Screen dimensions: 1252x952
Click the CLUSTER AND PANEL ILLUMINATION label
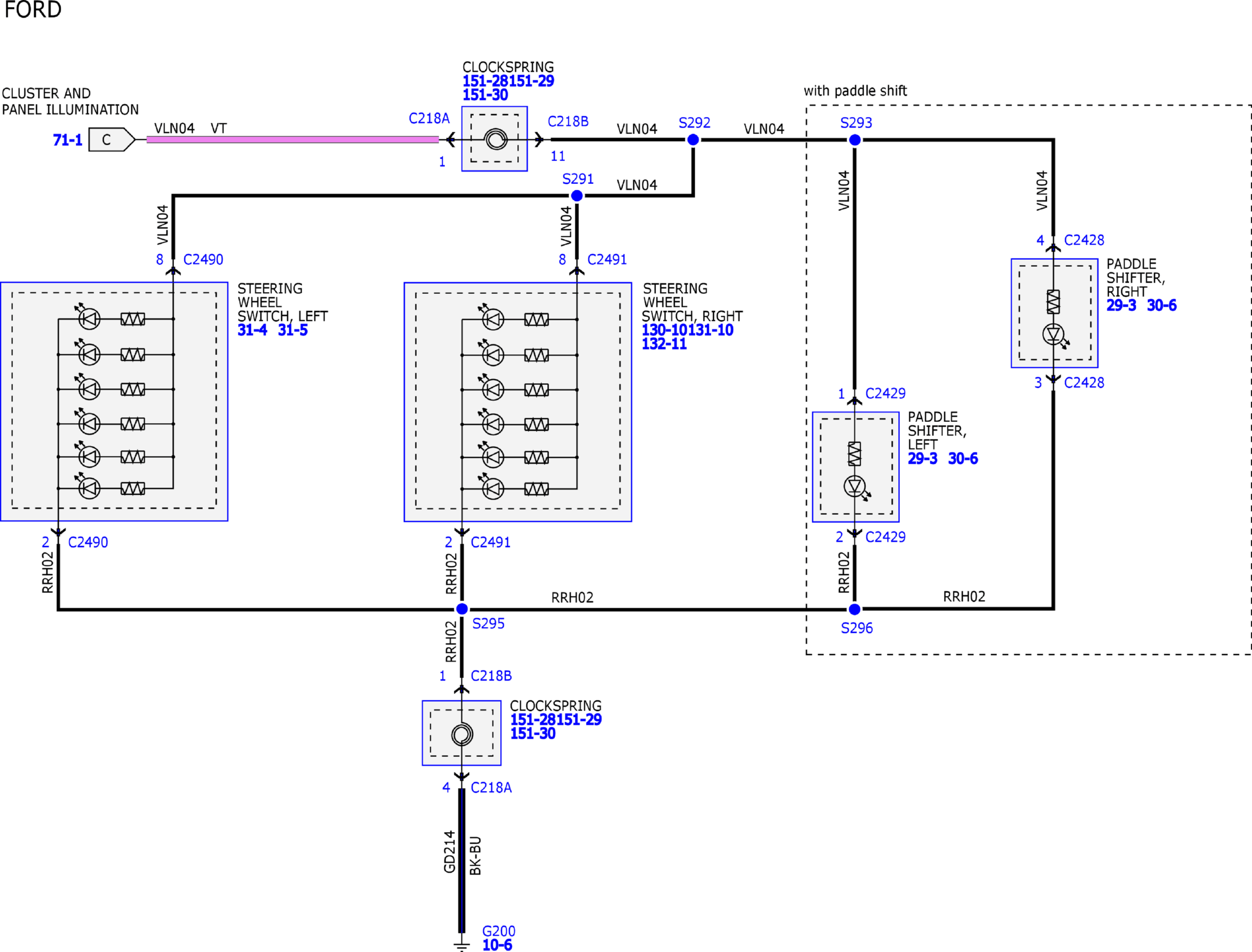coord(71,102)
